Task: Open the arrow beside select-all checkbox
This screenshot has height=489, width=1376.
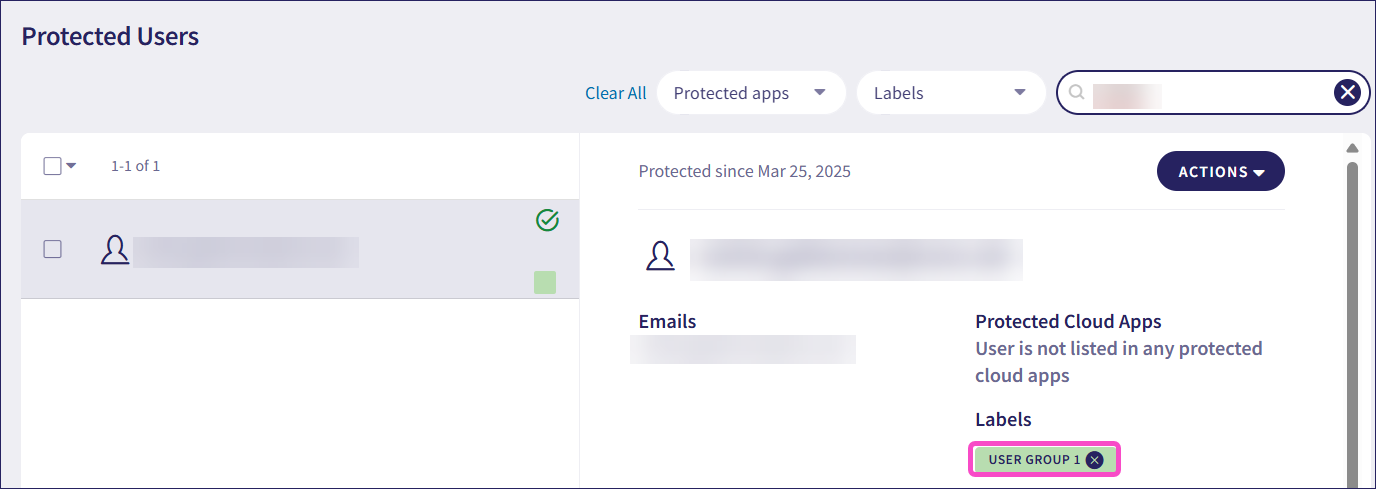Action: pyautogui.click(x=71, y=166)
